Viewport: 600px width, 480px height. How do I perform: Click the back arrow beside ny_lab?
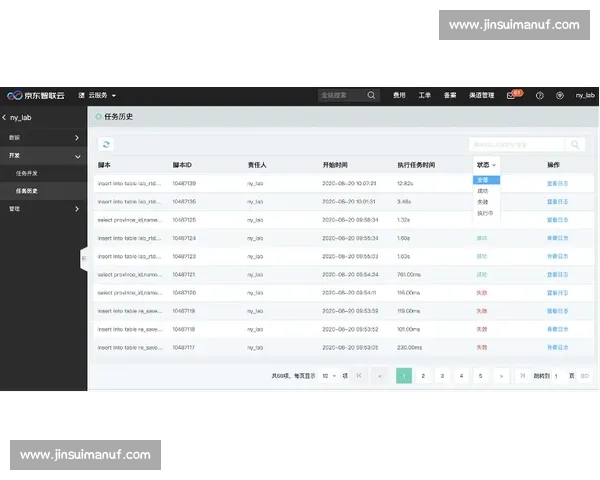pyautogui.click(x=5, y=117)
